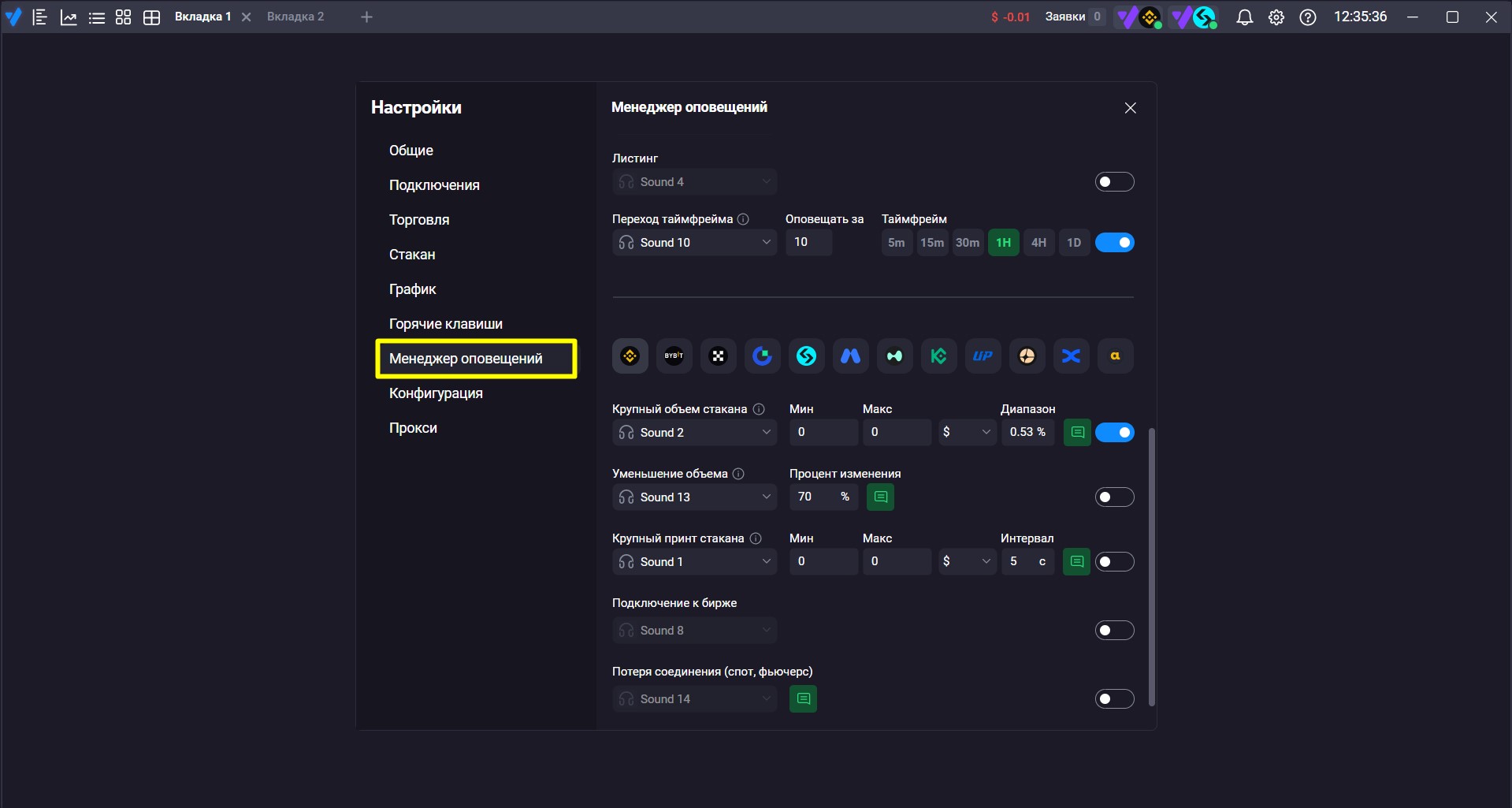The height and width of the screenshot is (808, 1512).
Task: Open currency dropdown for Крупный принт стакана
Action: pyautogui.click(x=967, y=561)
